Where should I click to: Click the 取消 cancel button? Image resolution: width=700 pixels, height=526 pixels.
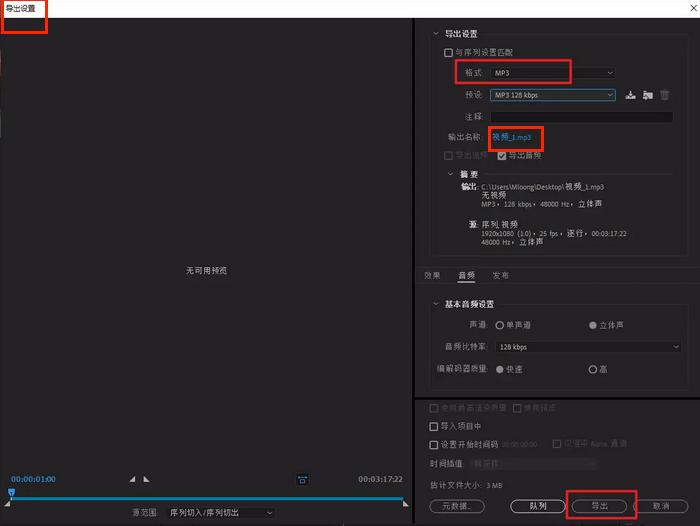coord(661,506)
